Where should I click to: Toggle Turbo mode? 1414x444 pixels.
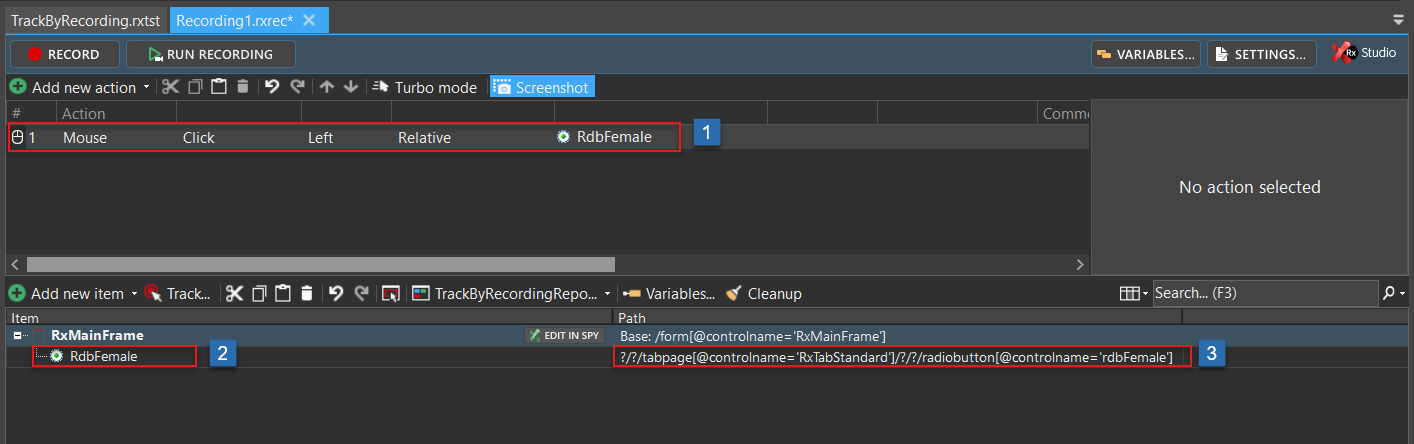click(x=425, y=87)
